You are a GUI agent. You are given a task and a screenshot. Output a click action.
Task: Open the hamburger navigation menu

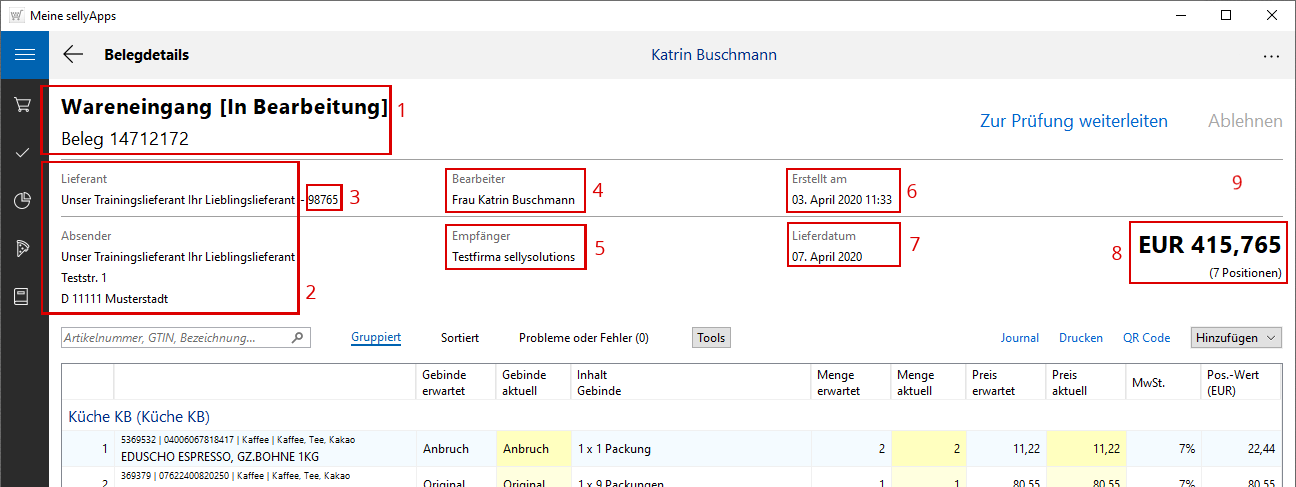(x=24, y=55)
